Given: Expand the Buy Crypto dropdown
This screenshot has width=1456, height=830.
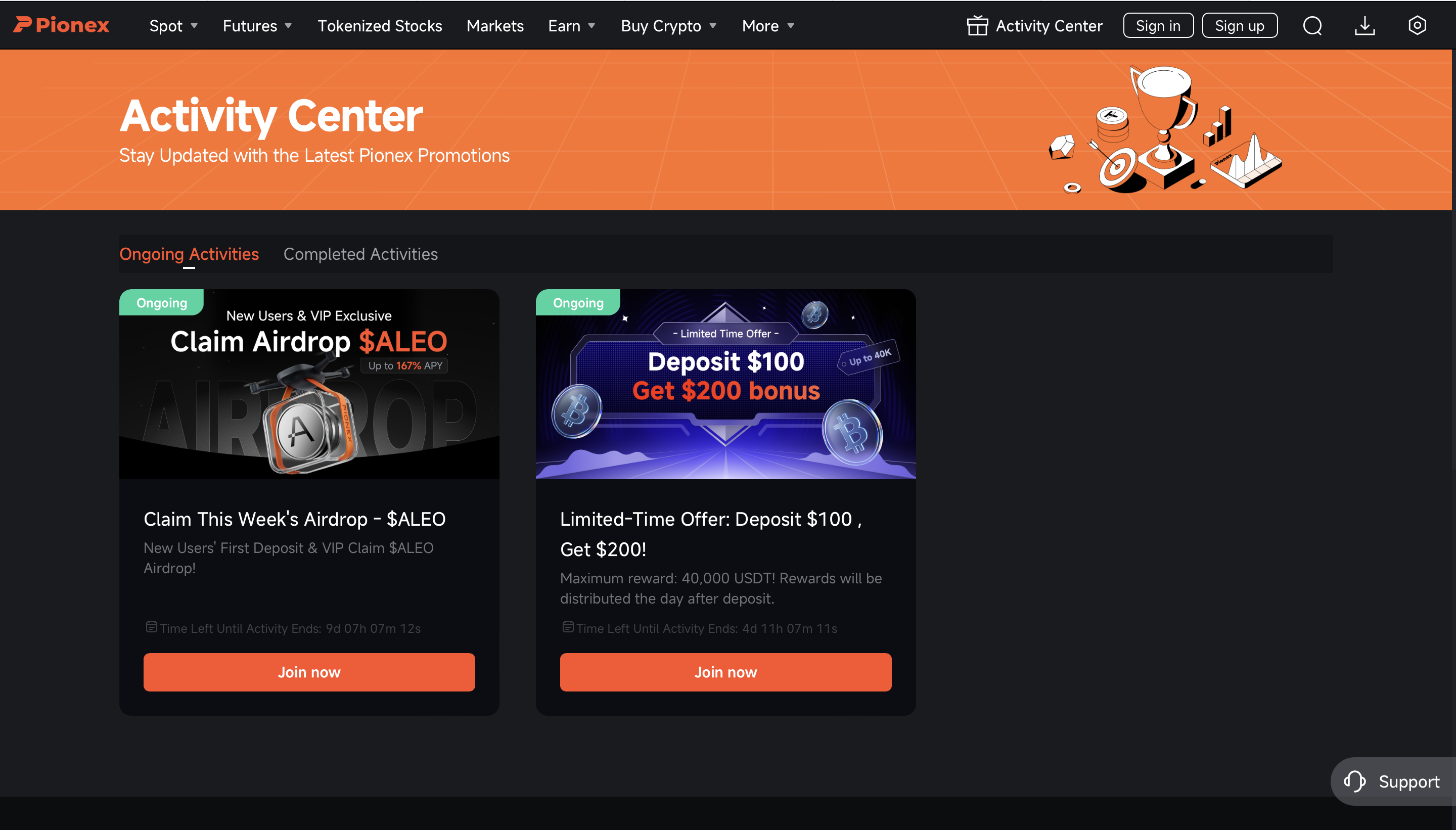Looking at the screenshot, I should click(x=669, y=26).
